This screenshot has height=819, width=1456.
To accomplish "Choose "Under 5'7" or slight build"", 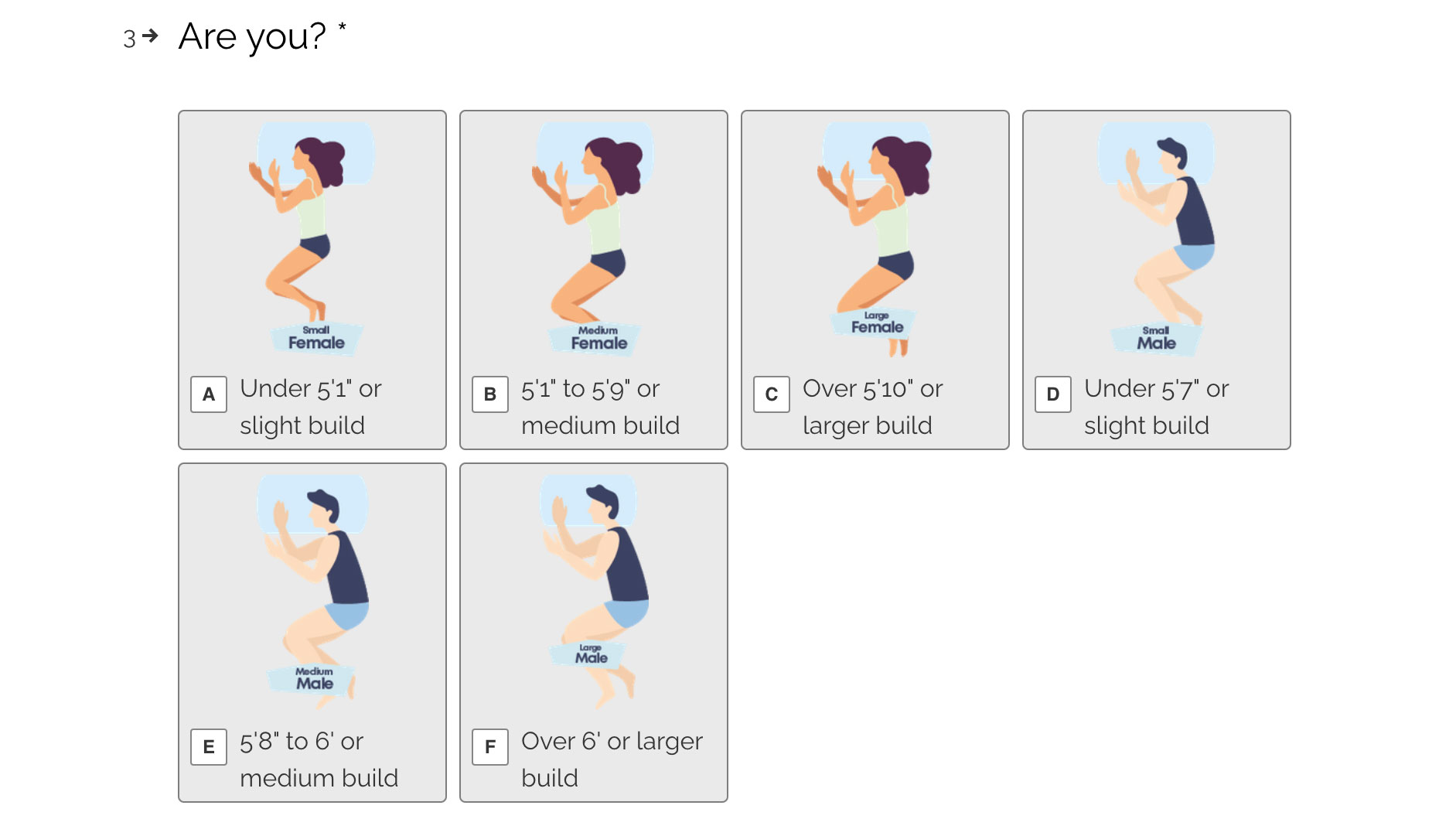I will pos(1156,407).
